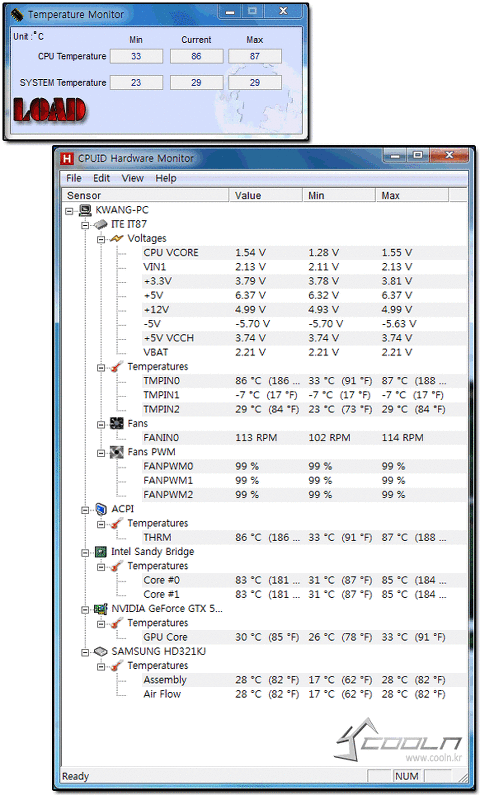Click the ACPI node icon
Viewport: 480px width, 795px height.
[x=101, y=509]
